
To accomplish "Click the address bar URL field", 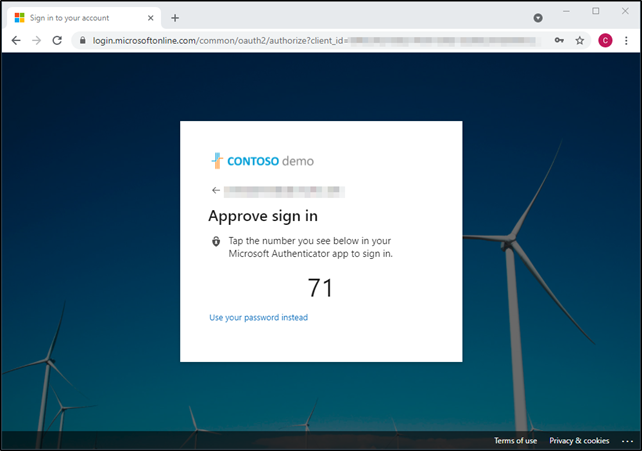I will pyautogui.click(x=300, y=40).
